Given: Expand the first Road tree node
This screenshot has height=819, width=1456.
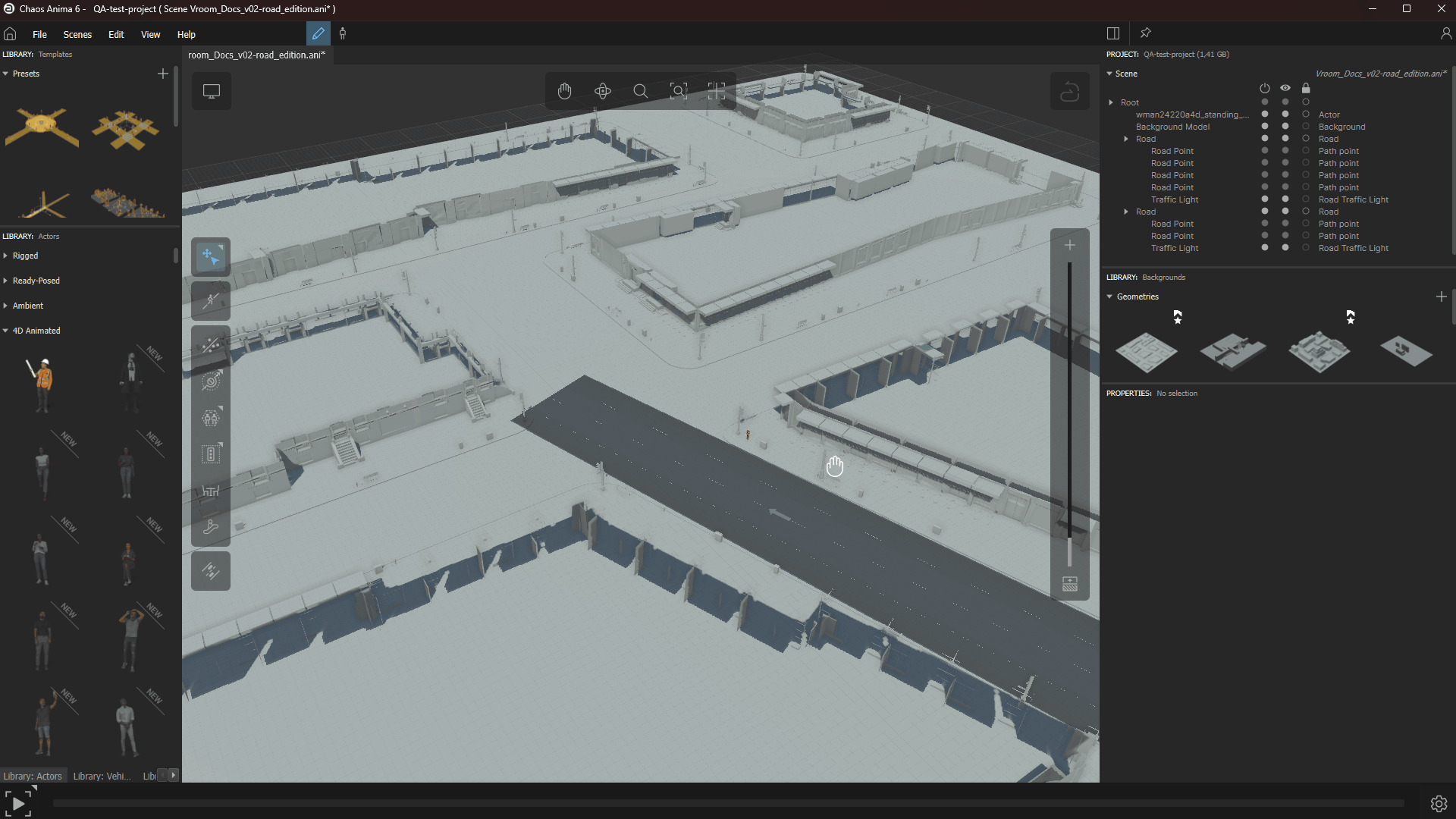Looking at the screenshot, I should (x=1126, y=139).
